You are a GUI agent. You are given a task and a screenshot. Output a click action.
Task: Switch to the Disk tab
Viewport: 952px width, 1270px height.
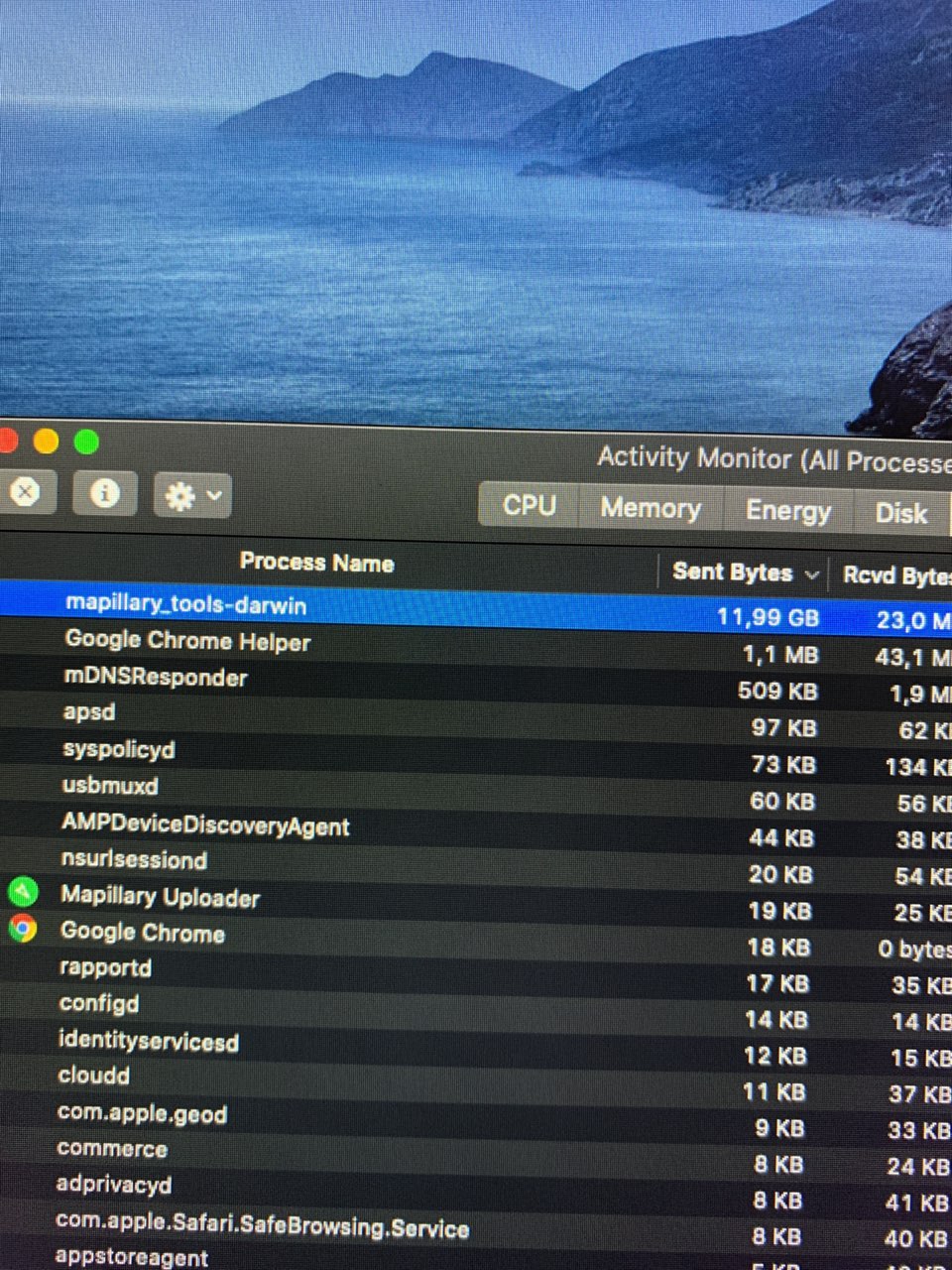tap(900, 513)
